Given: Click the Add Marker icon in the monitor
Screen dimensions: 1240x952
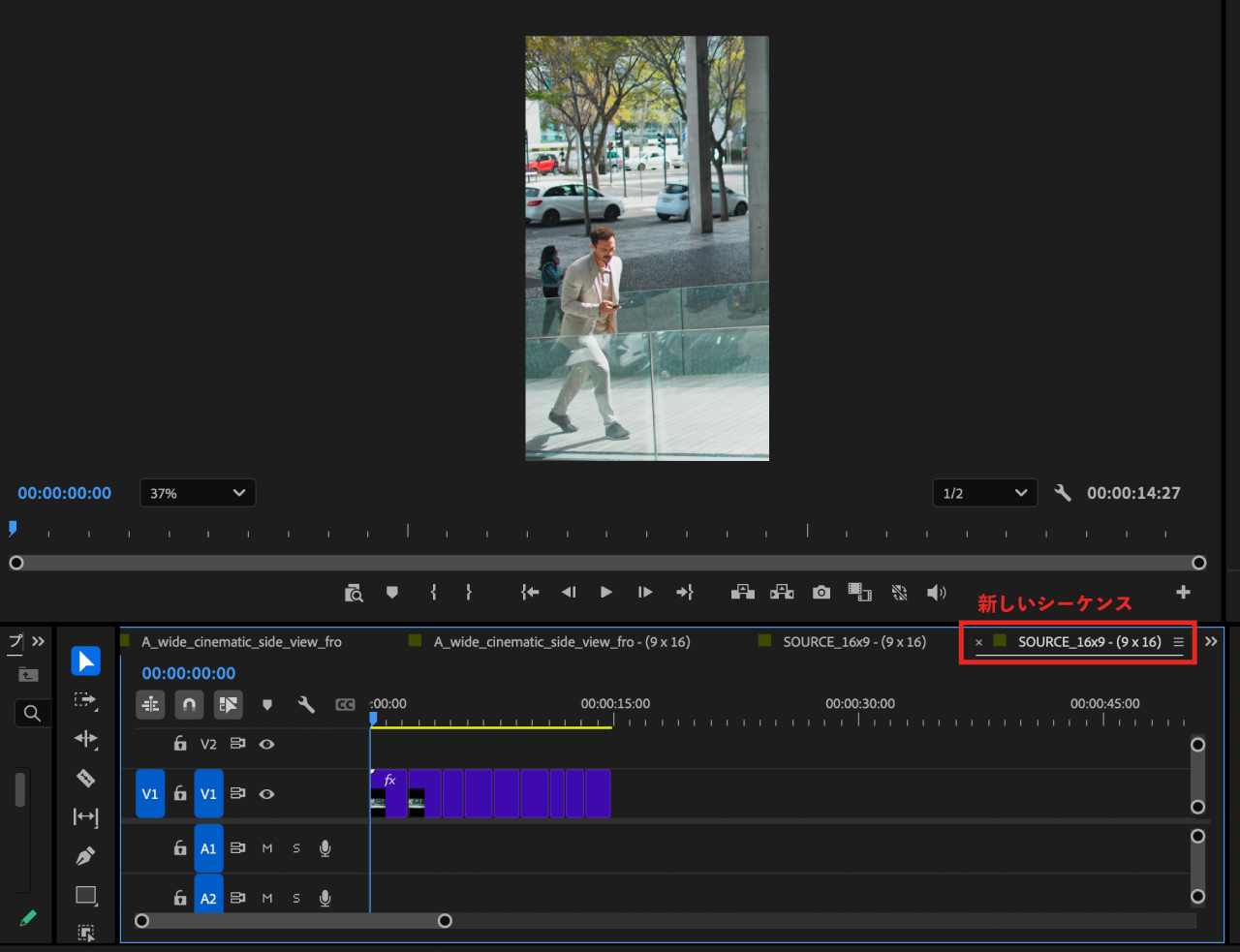Looking at the screenshot, I should (x=392, y=592).
